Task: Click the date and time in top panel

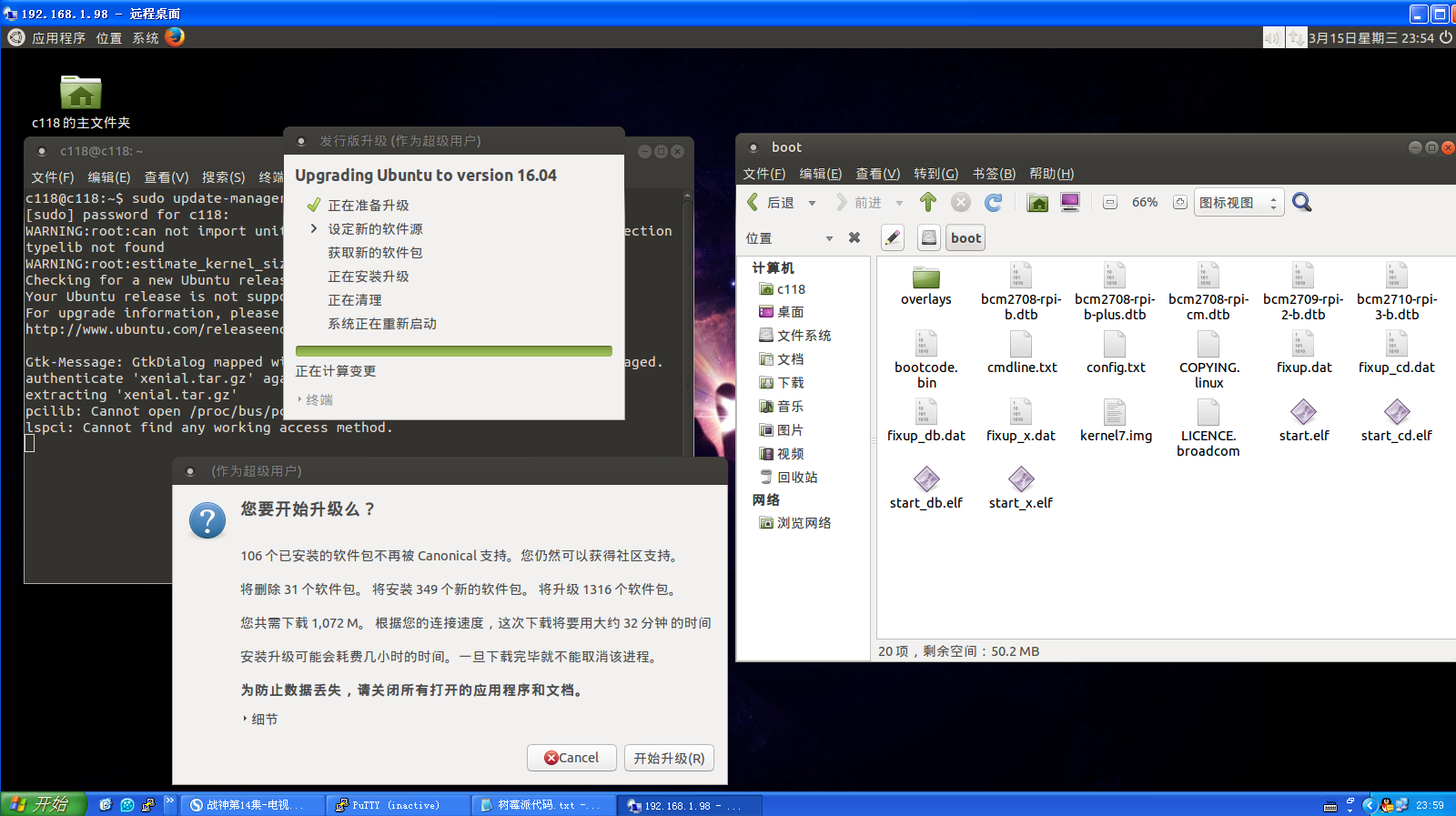Action: [1371, 37]
